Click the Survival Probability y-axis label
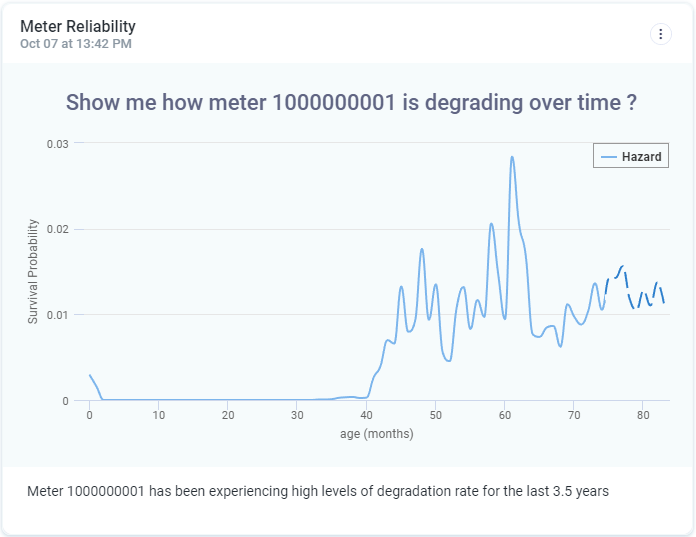The width and height of the screenshot is (696, 537). coord(32,272)
